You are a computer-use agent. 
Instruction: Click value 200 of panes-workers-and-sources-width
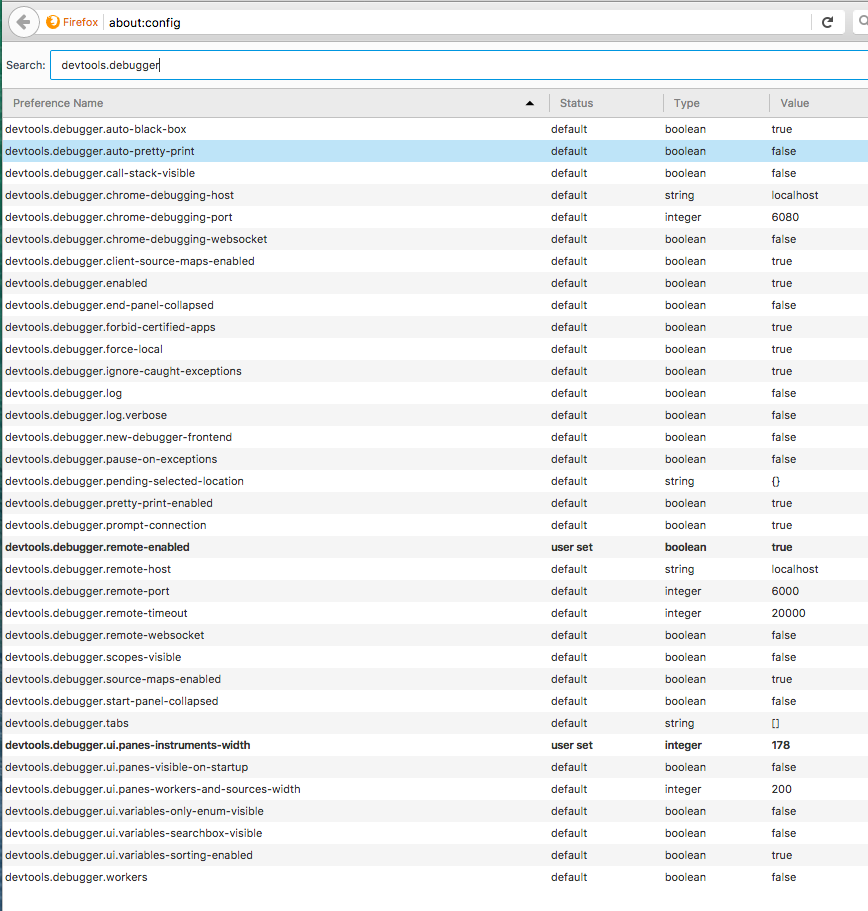point(781,790)
